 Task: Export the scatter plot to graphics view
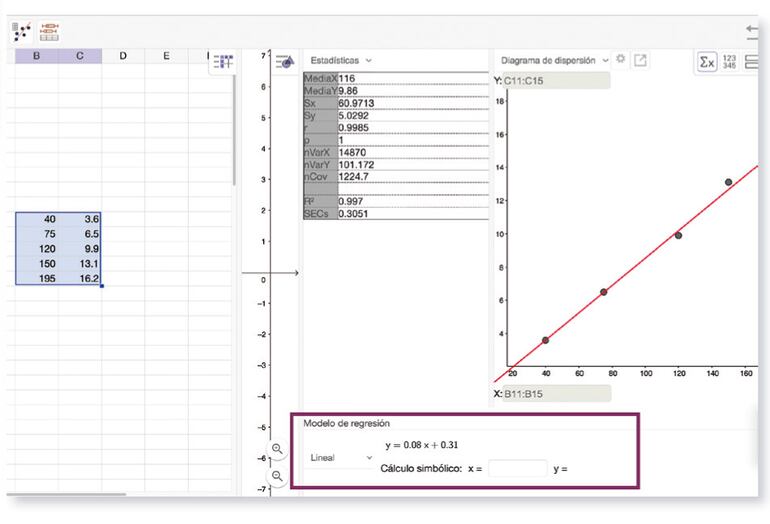pos(640,60)
